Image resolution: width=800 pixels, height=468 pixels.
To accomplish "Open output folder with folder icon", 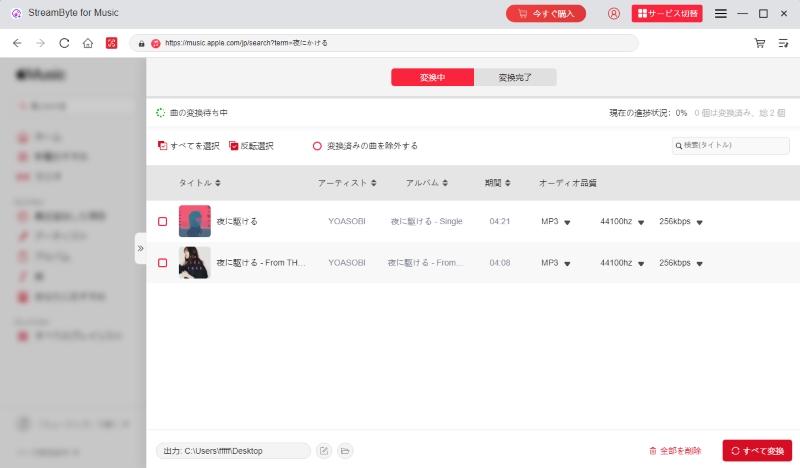I will point(345,451).
